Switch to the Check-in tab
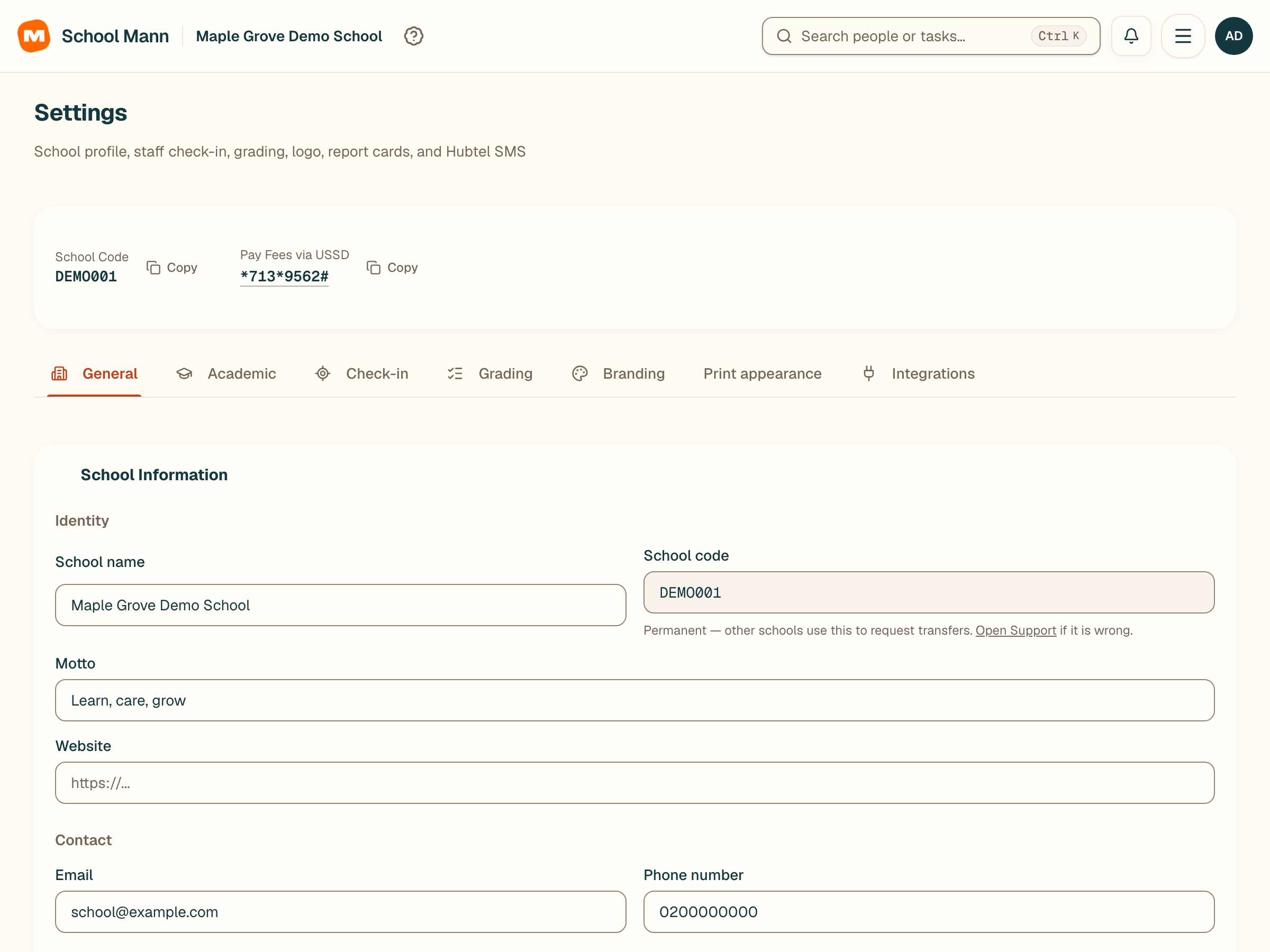The width and height of the screenshot is (1270, 952). click(x=362, y=373)
